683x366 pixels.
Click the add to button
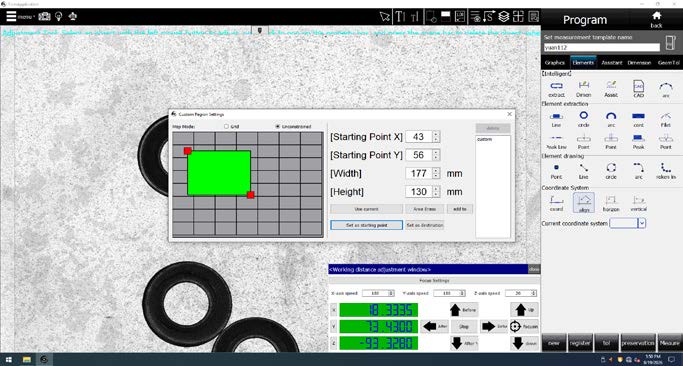[460, 209]
